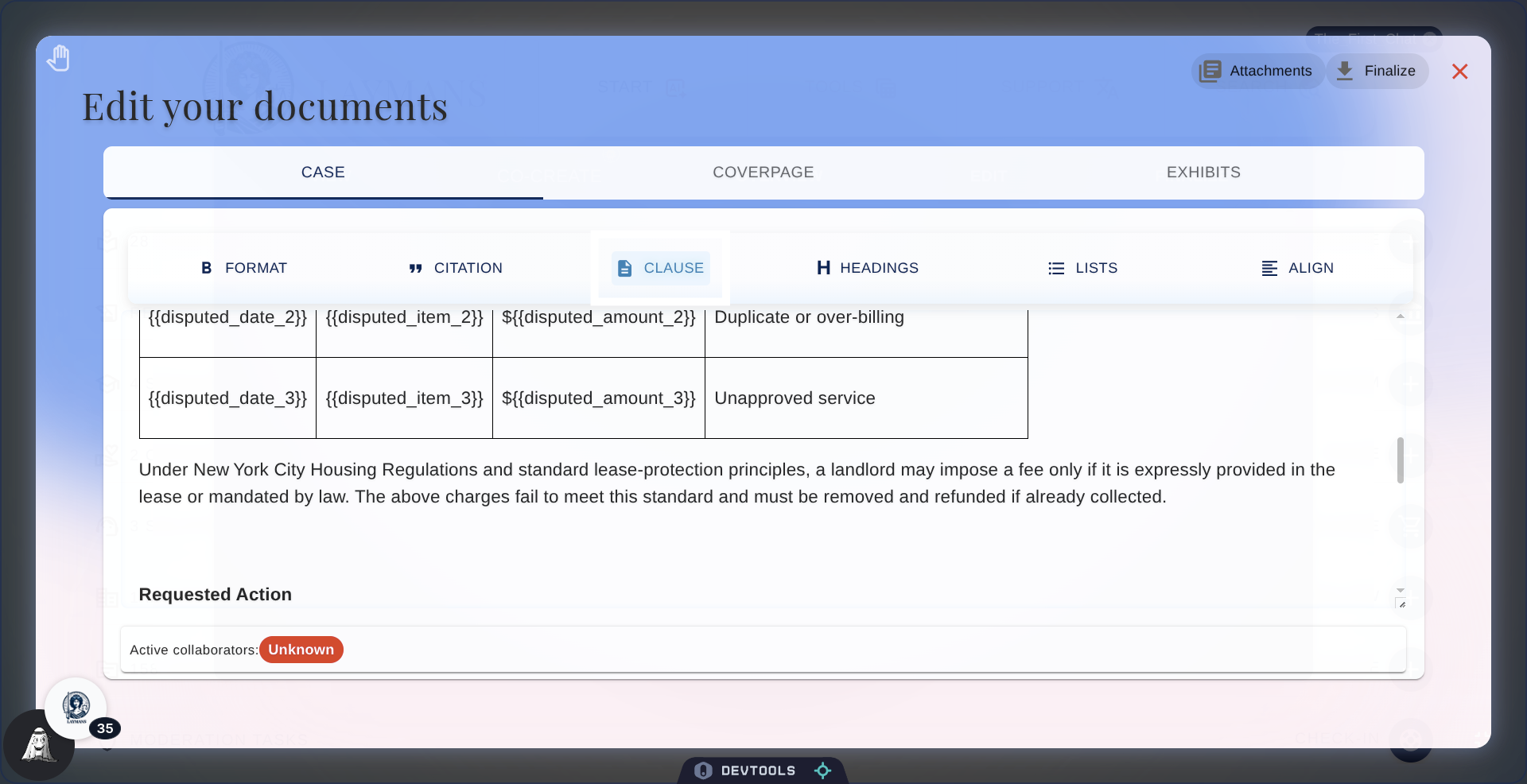Open the Citation tool
This screenshot has width=1527, height=784.
tap(455, 268)
